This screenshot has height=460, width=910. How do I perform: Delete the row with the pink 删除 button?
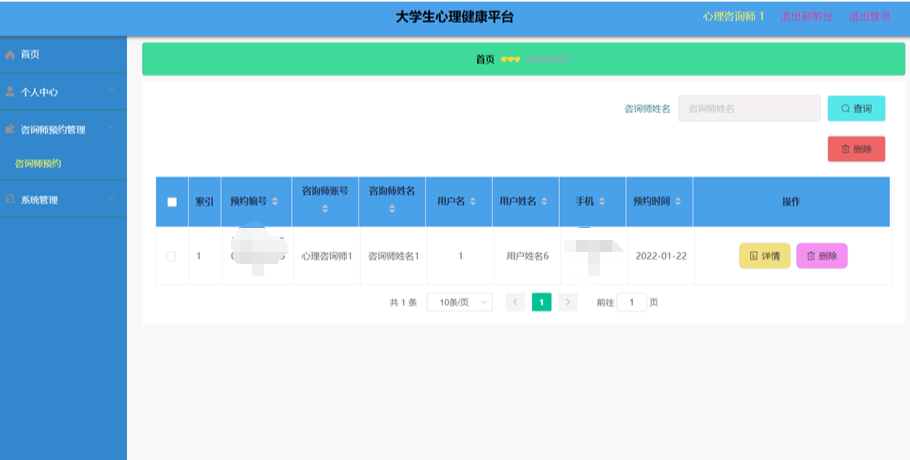[x=822, y=256]
